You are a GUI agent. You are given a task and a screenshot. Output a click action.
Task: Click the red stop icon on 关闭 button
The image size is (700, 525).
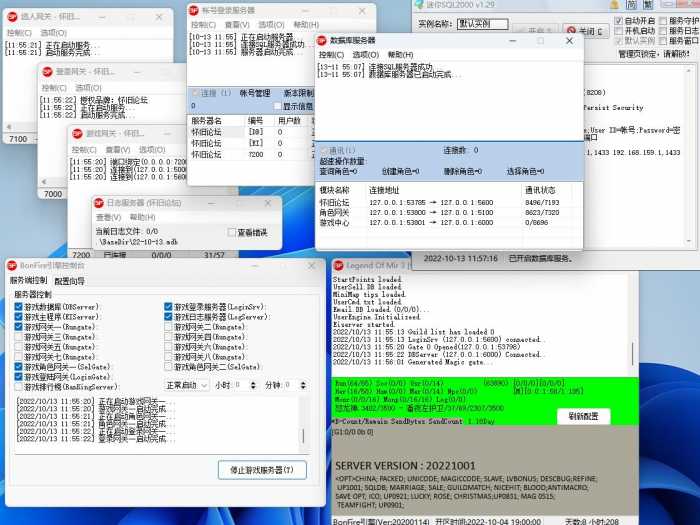[x=571, y=31]
